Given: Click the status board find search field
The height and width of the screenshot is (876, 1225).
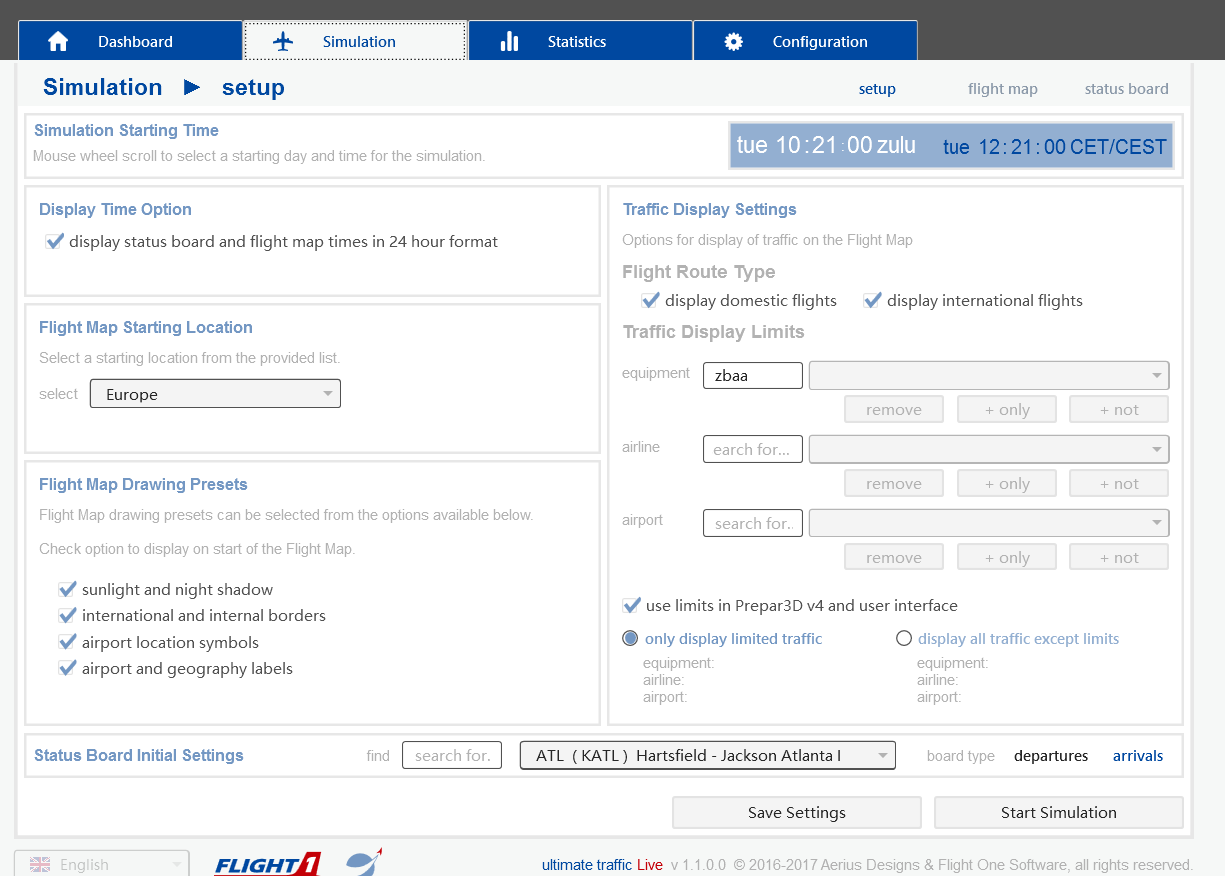Looking at the screenshot, I should (x=452, y=755).
